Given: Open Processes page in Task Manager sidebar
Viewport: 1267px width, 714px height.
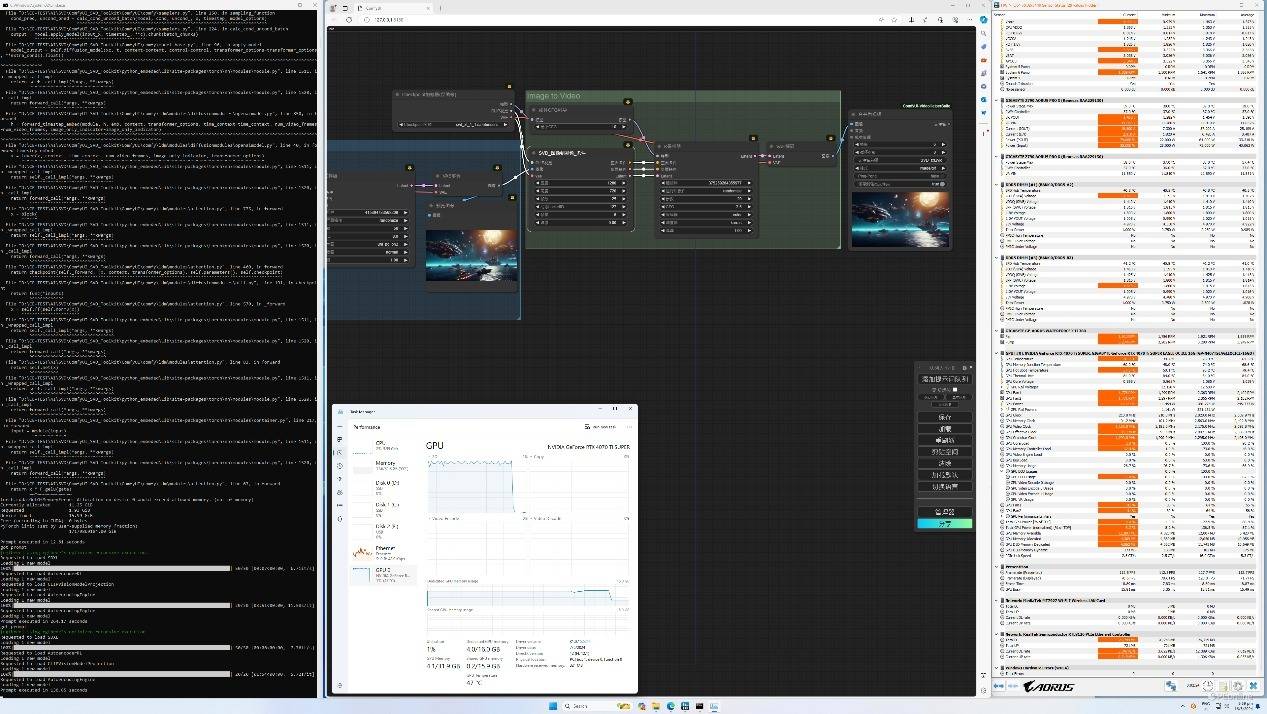Looking at the screenshot, I should pos(340,439).
